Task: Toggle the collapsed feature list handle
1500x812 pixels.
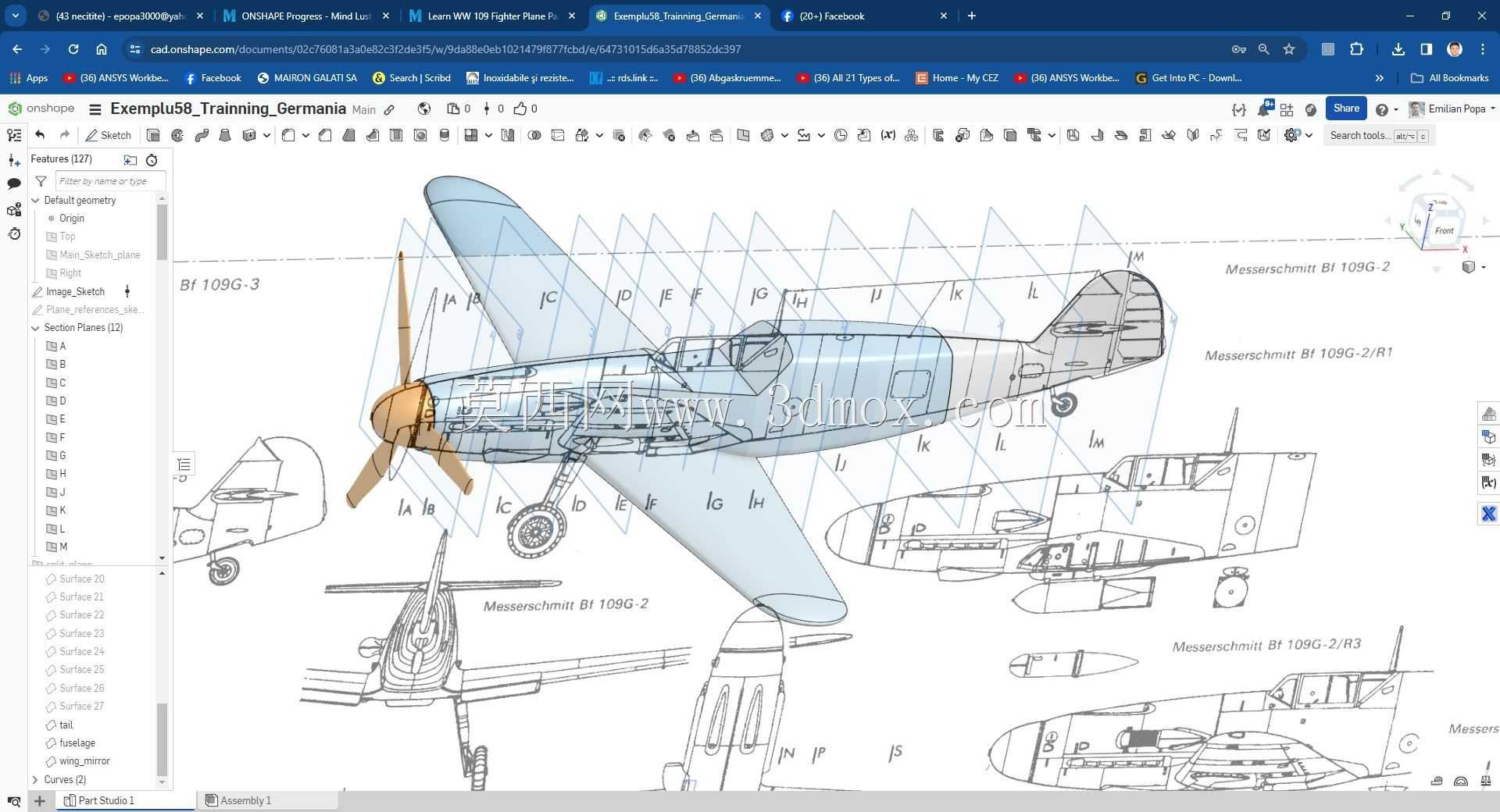Action: coord(184,465)
